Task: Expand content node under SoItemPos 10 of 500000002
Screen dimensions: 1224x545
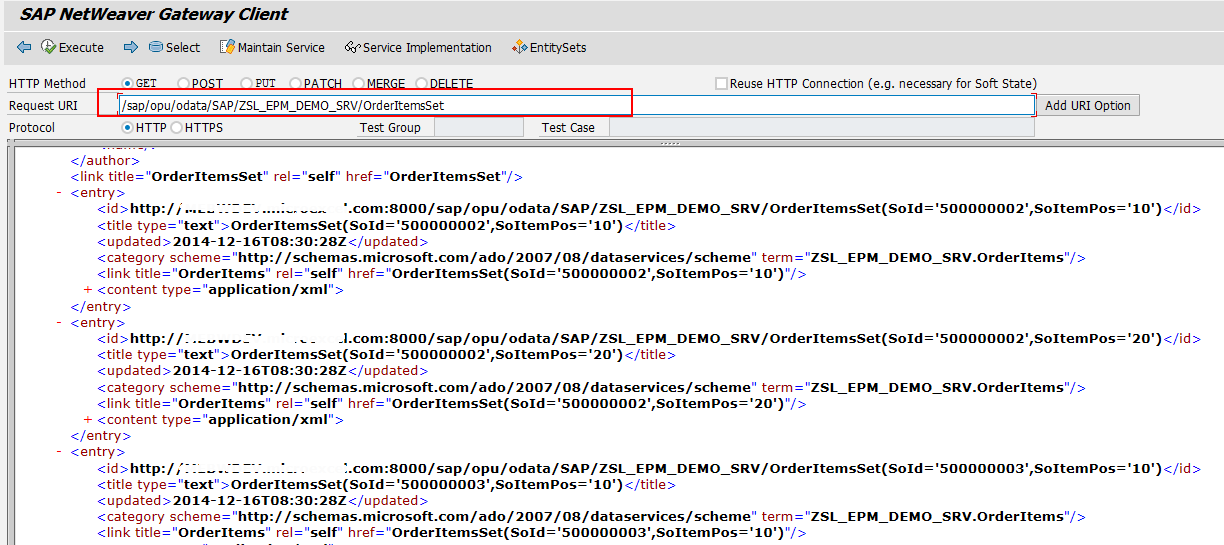Action: pyautogui.click(x=88, y=290)
